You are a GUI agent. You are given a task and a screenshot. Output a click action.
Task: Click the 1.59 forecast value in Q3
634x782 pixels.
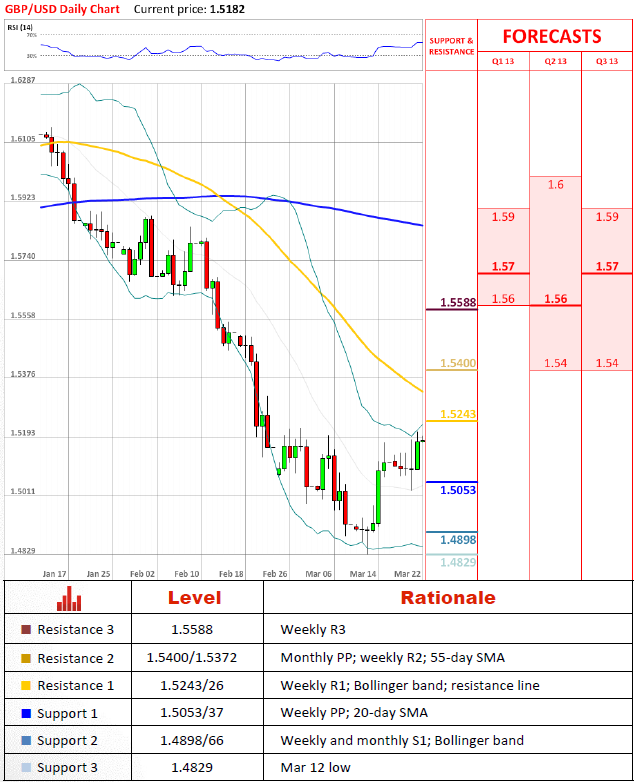[607, 217]
